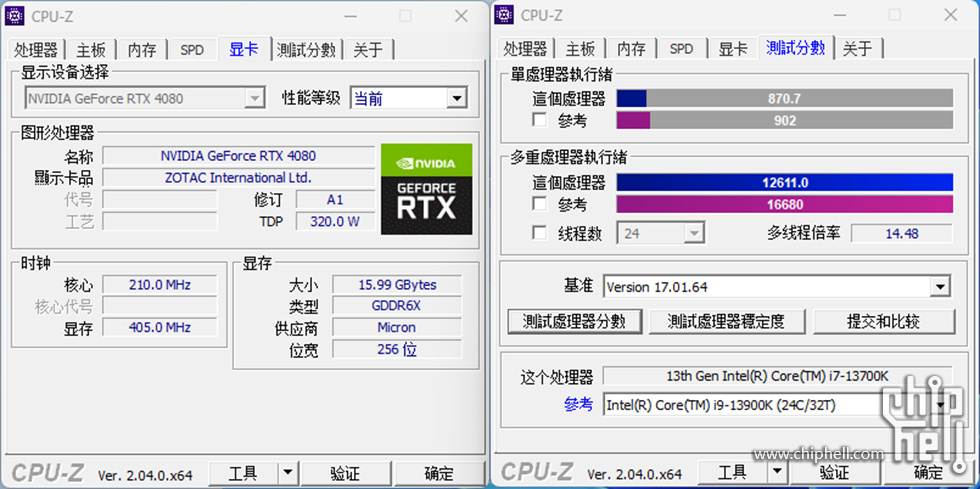Image resolution: width=980 pixels, height=489 pixels.
Task: Click the 修订 value A1
Action: click(335, 199)
